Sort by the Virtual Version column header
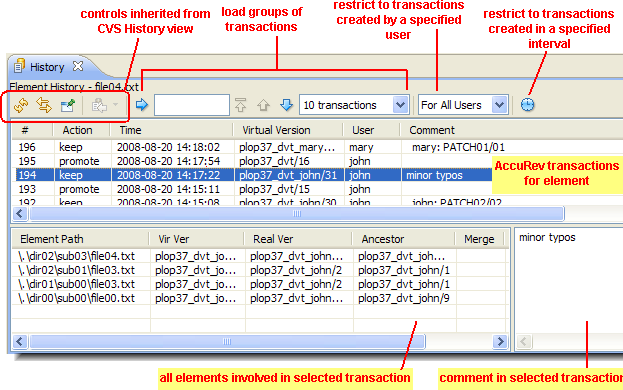This screenshot has height=390, width=623. [288, 130]
